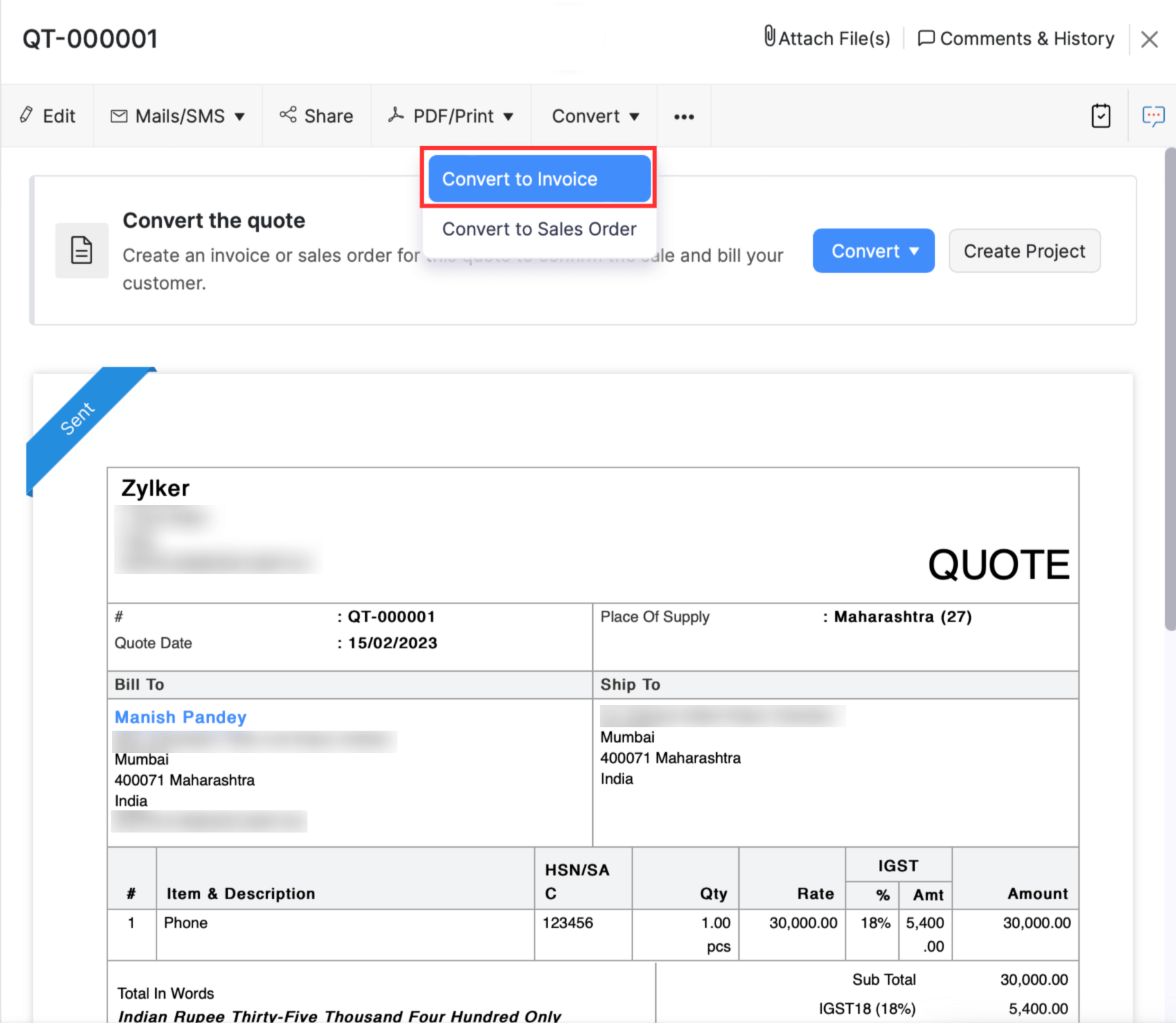Click the document icon beside Convert the quote
1176x1023 pixels.
point(82,251)
